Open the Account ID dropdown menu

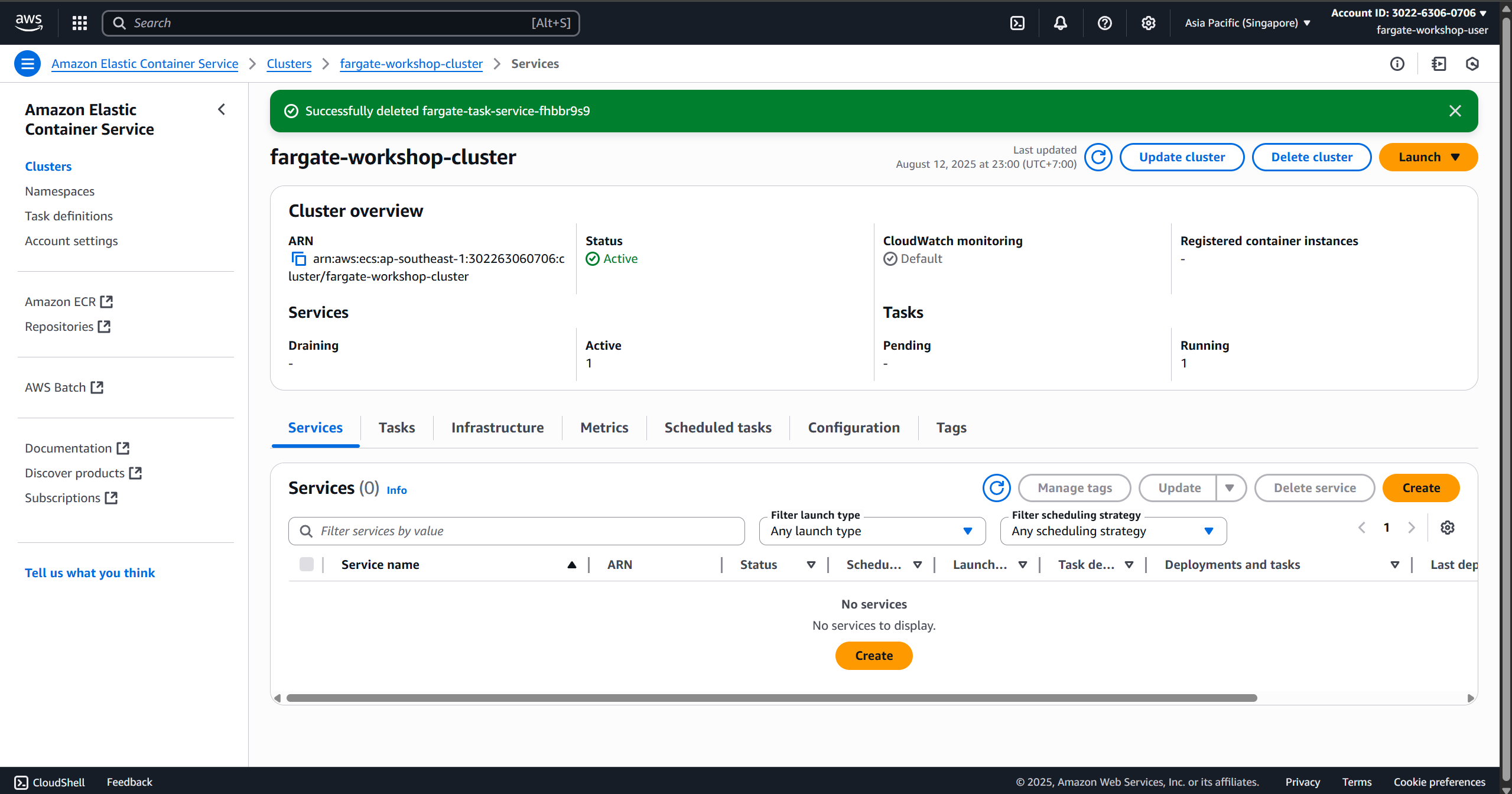[1409, 13]
